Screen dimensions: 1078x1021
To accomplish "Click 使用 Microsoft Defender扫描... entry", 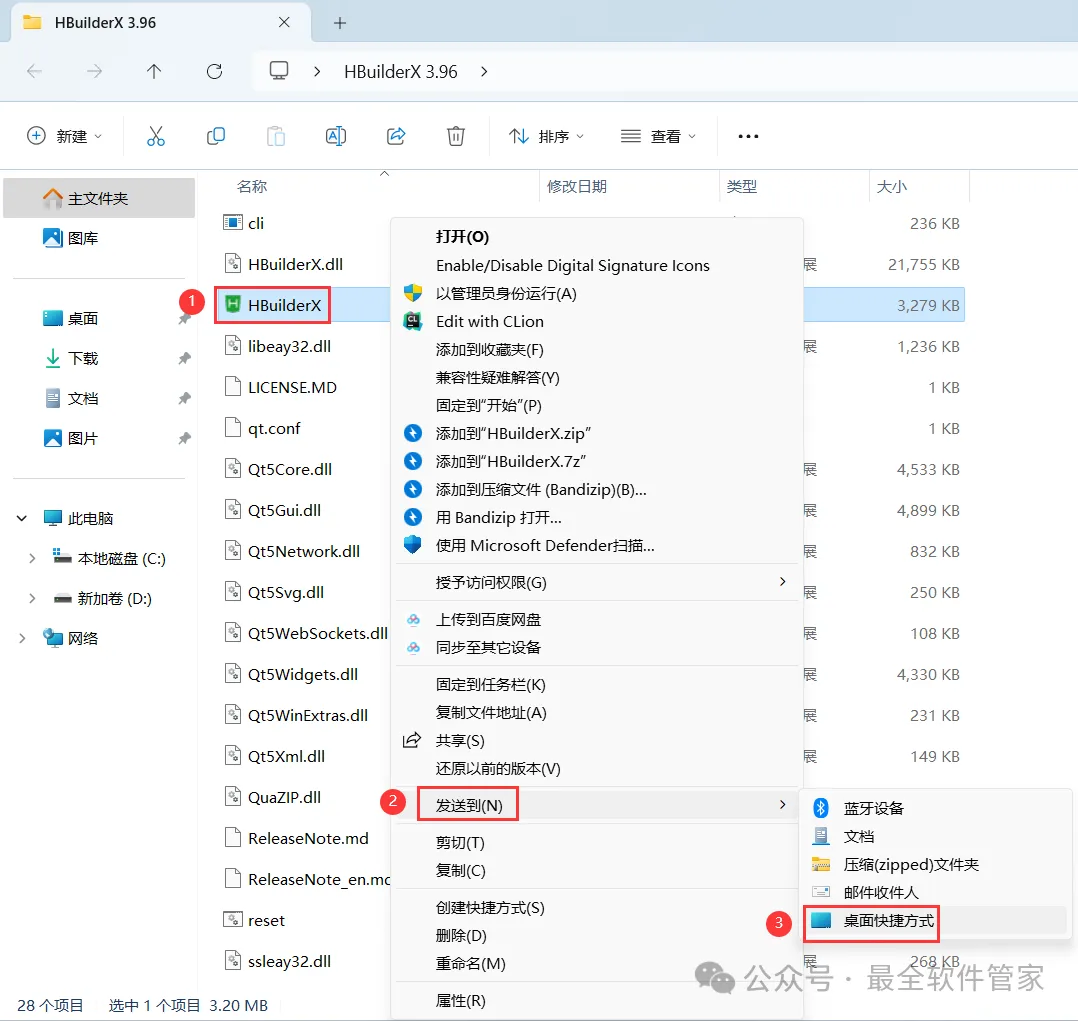I will tap(545, 546).
